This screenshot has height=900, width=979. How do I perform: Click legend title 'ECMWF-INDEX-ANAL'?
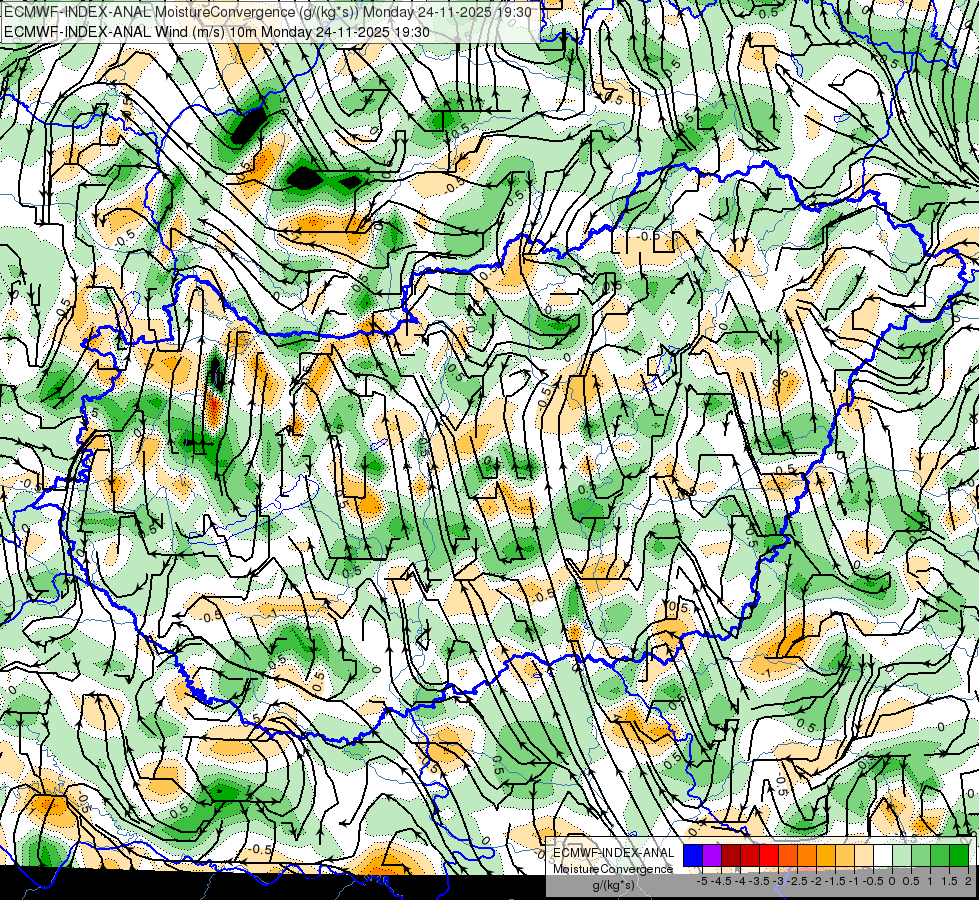614,853
